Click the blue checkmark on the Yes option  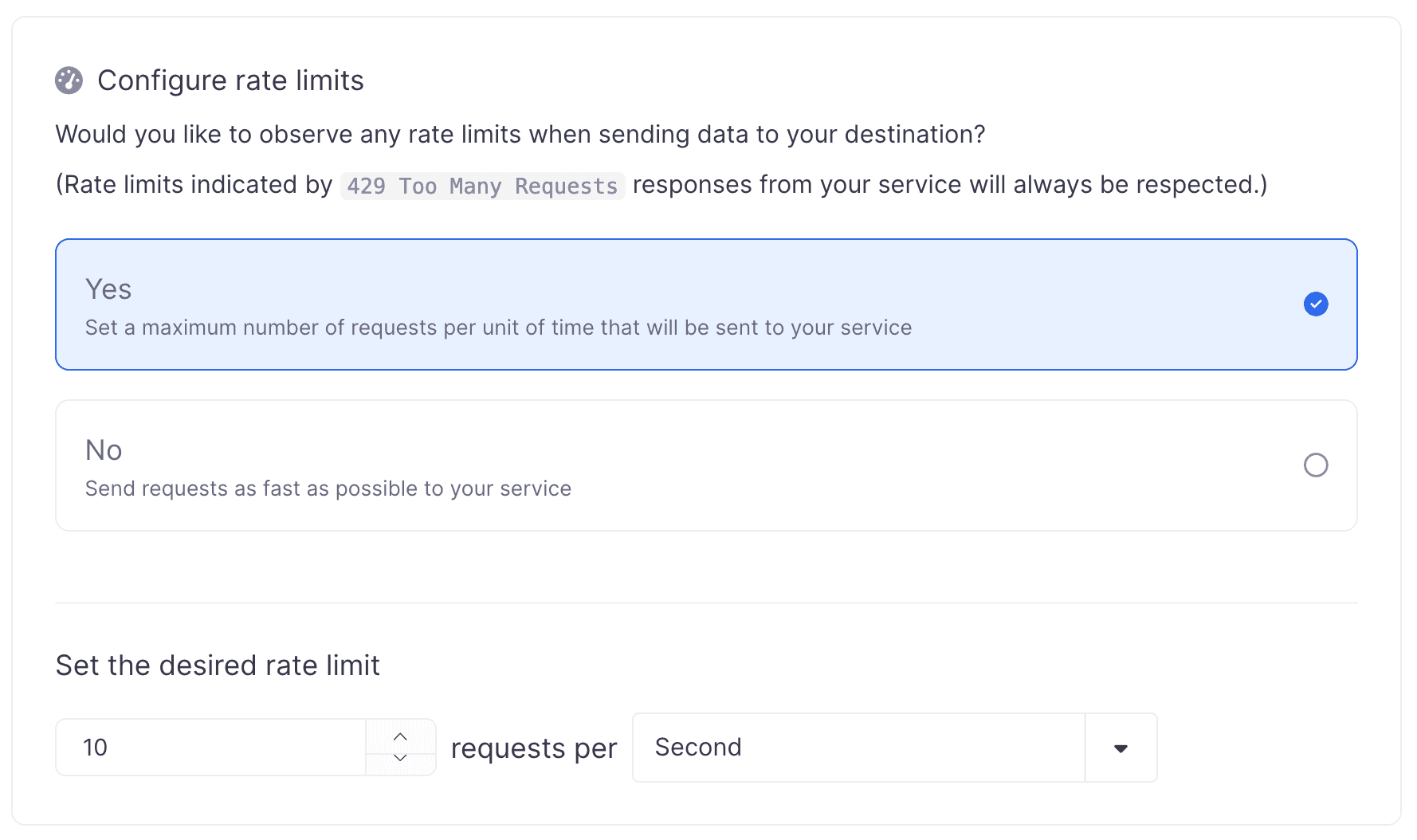[x=1316, y=304]
